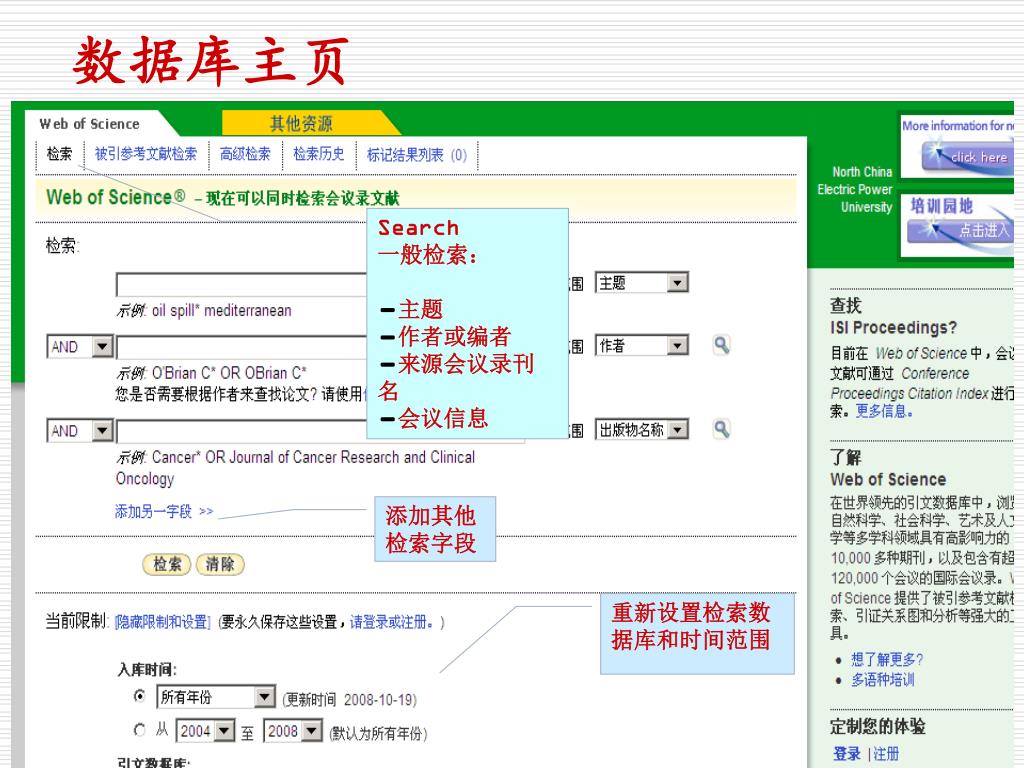Click the 添加另一字段 >> link
The image size is (1024, 768).
point(164,511)
